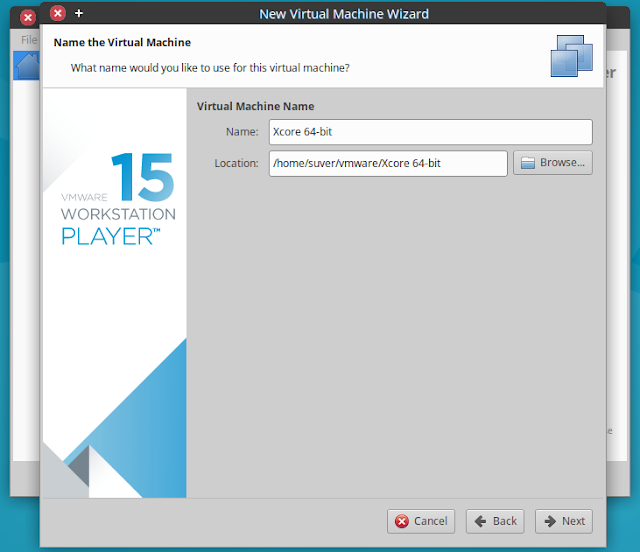Viewport: 640px width, 552px height.
Task: Select Home icon in background window
Action: click(28, 65)
